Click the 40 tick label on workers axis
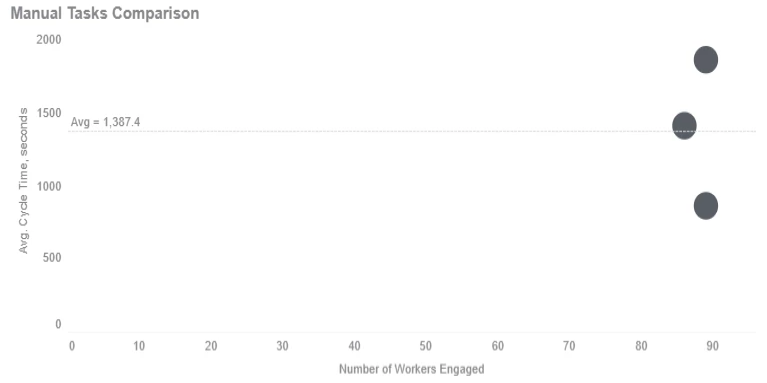767x383 pixels. click(x=354, y=346)
